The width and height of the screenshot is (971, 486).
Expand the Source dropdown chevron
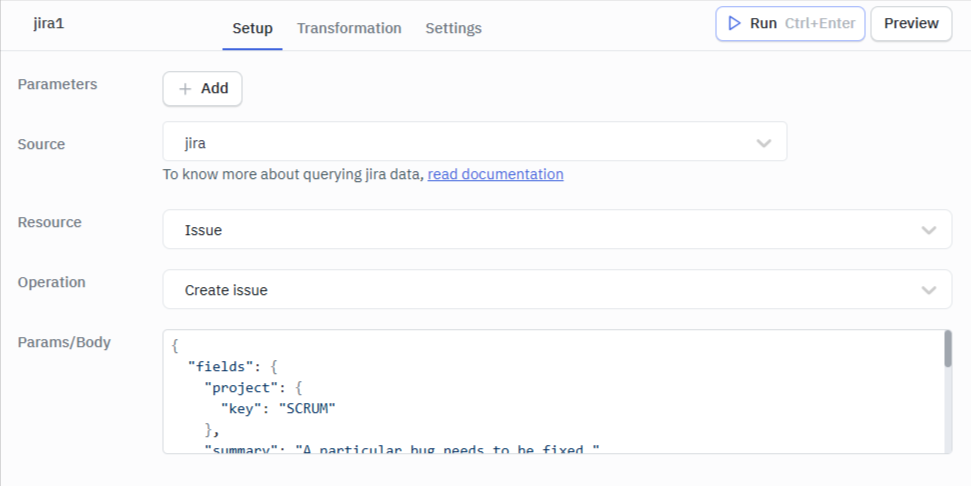[x=764, y=143]
